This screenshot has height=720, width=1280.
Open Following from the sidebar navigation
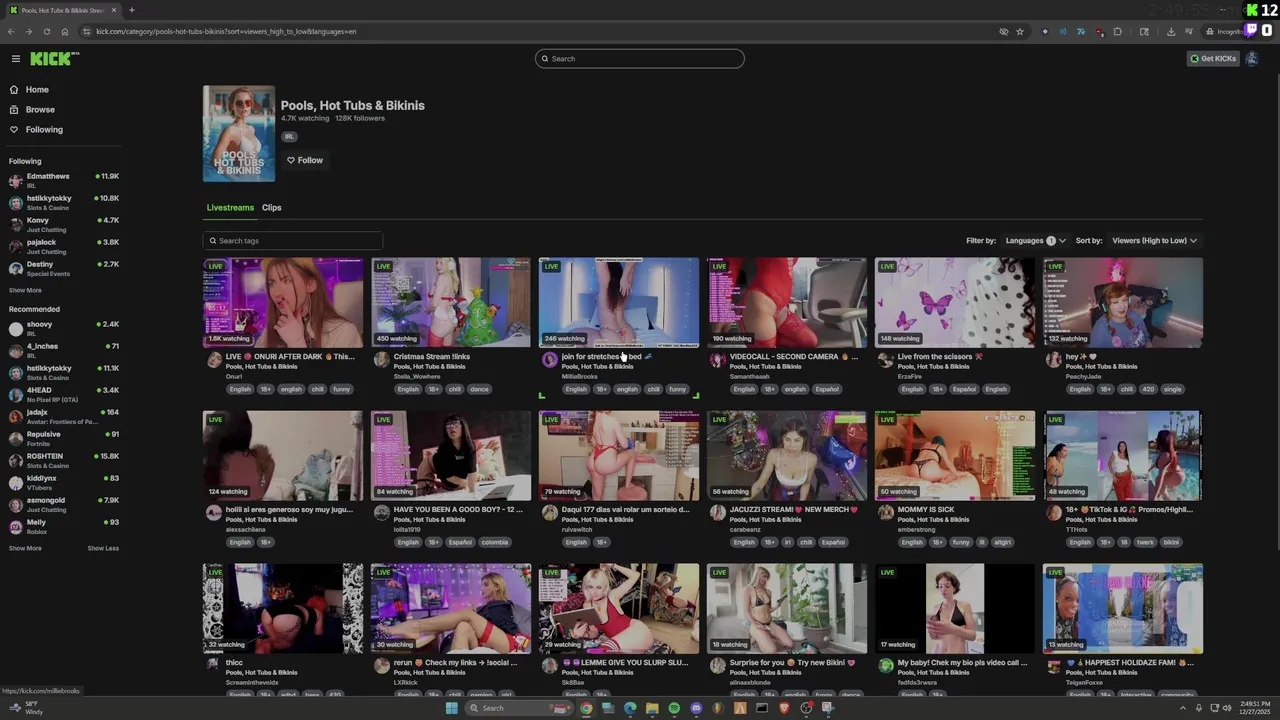[44, 130]
